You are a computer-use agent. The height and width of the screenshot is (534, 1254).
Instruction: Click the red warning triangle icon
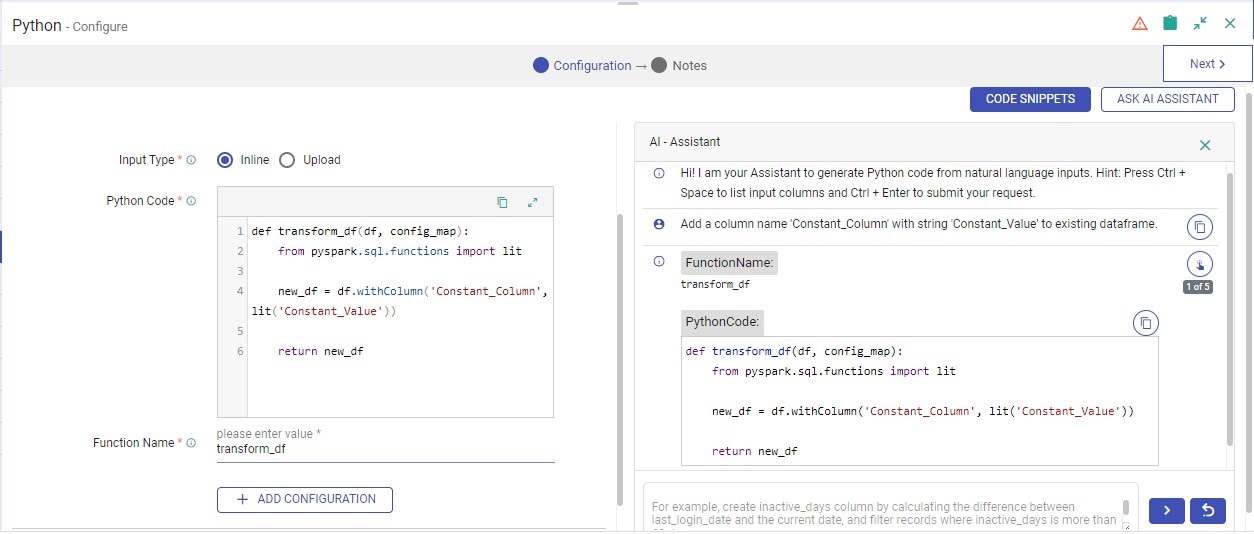(x=1139, y=23)
